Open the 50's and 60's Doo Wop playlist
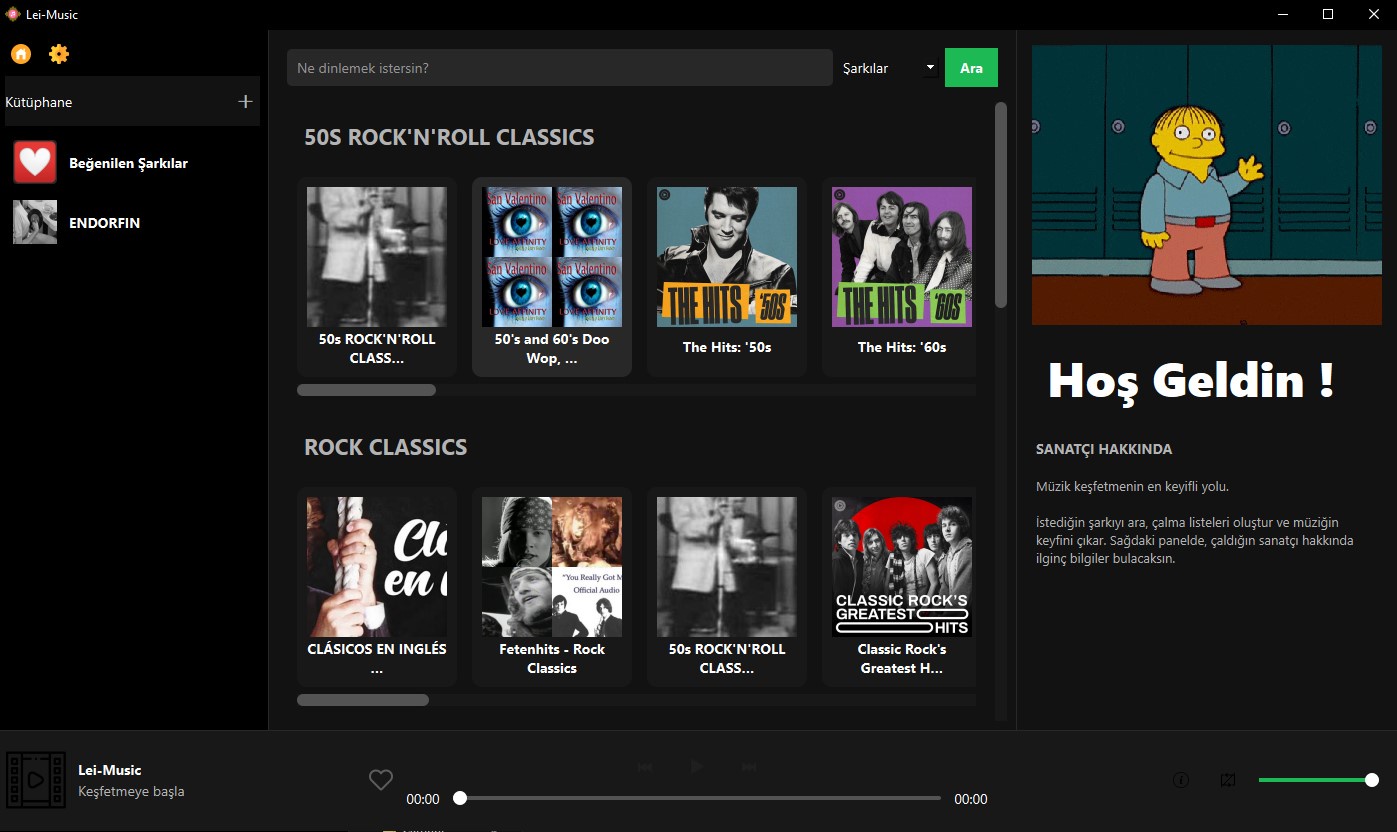 pos(552,277)
